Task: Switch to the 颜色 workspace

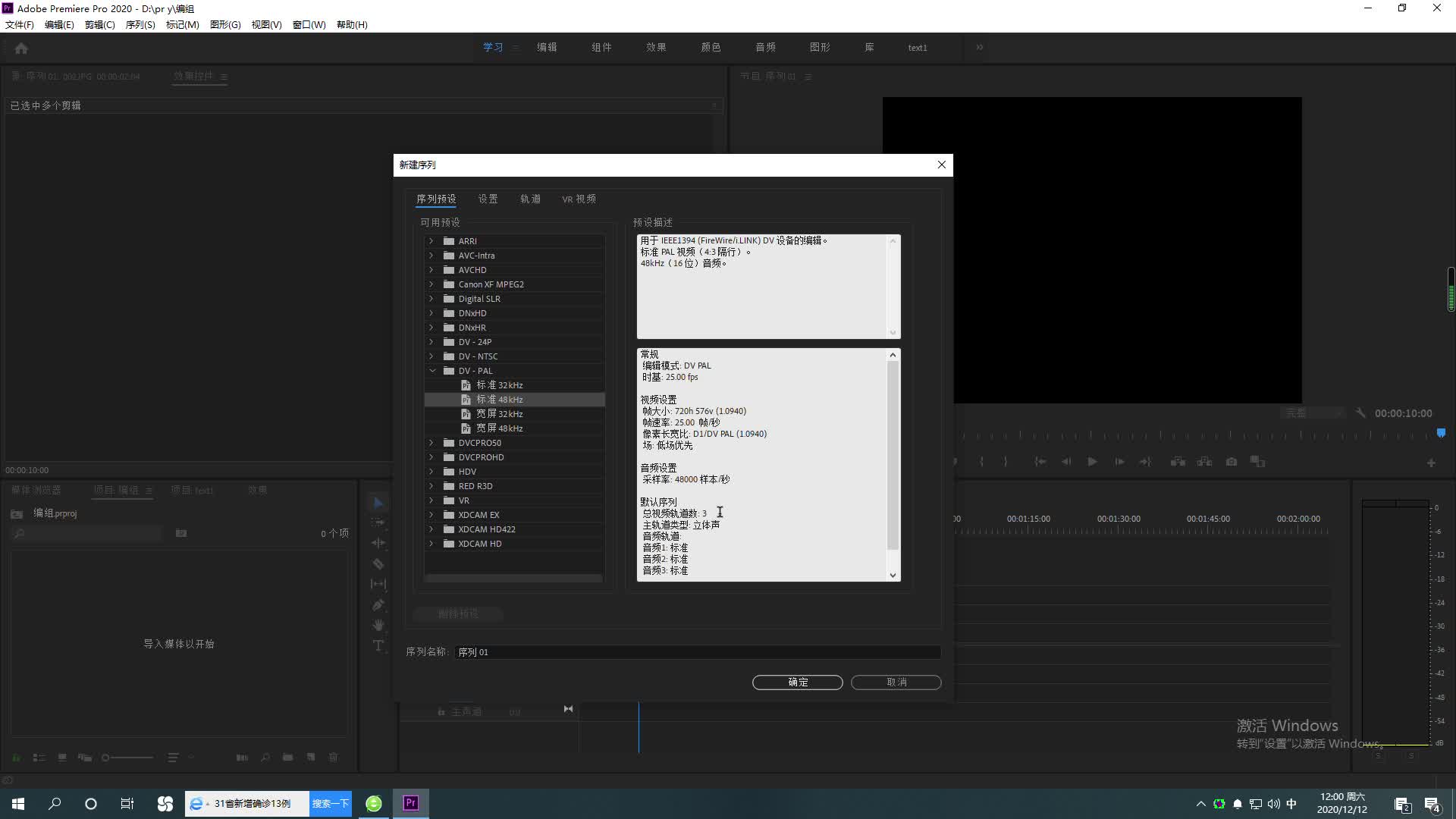Action: pos(711,47)
